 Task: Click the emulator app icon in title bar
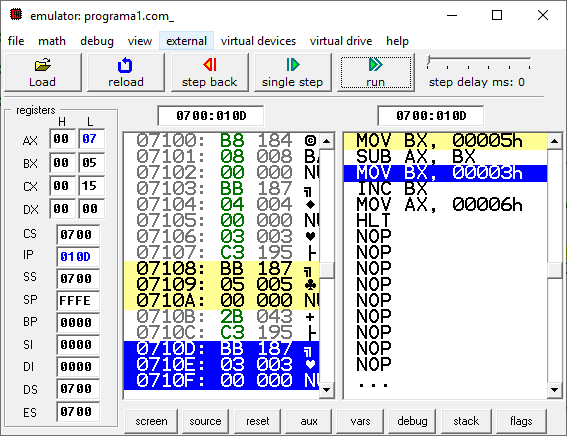pyautogui.click(x=16, y=15)
